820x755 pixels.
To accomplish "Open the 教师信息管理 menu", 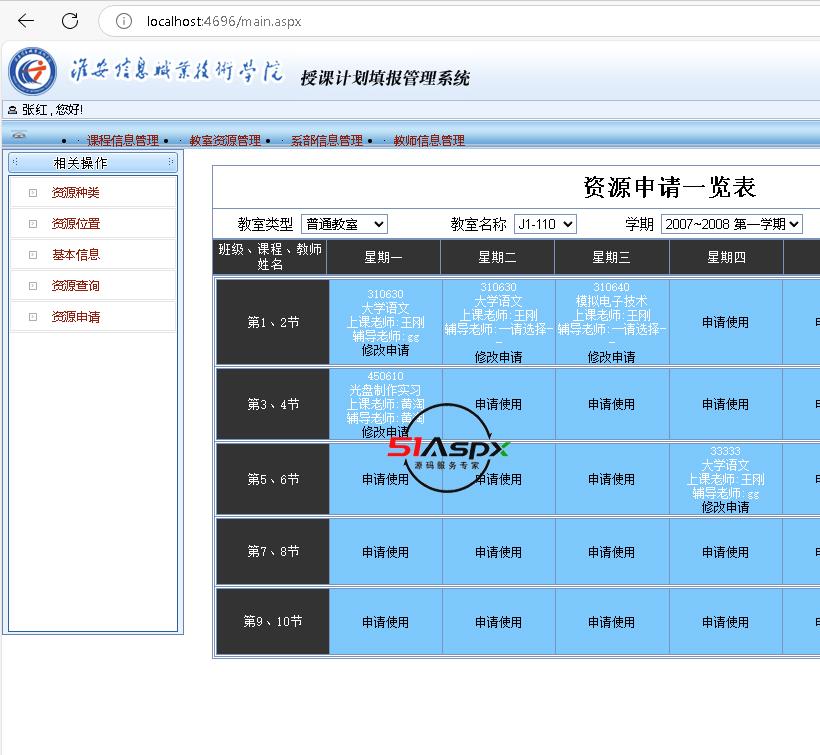I will click(x=429, y=140).
